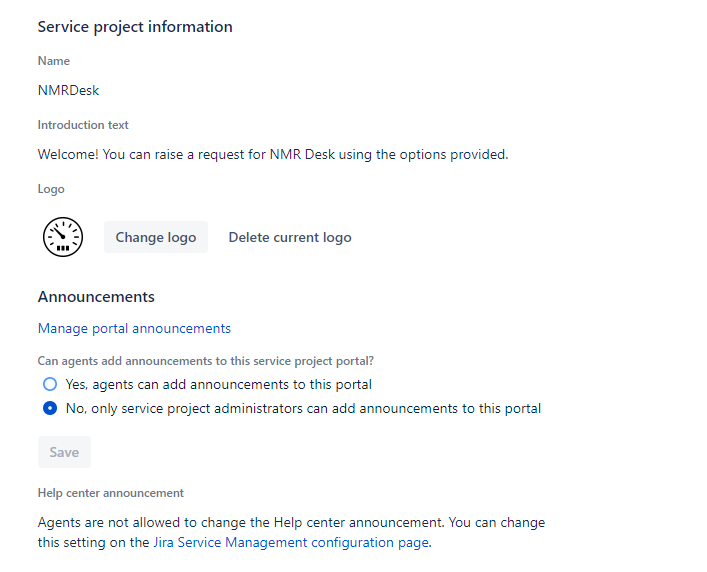
Task: Click the introduction text starting with Welcome
Action: coord(273,155)
